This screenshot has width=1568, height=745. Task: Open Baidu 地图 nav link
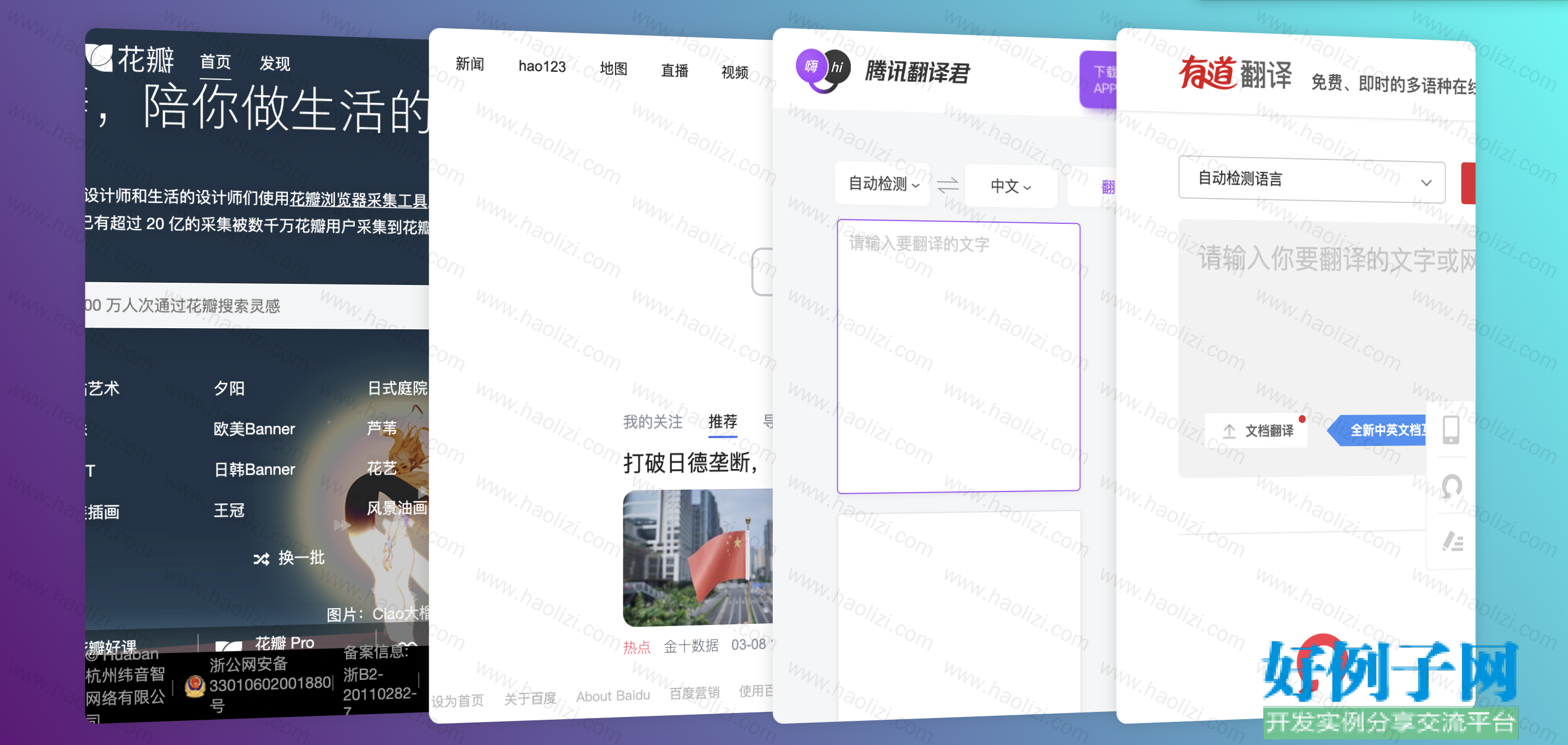point(613,68)
